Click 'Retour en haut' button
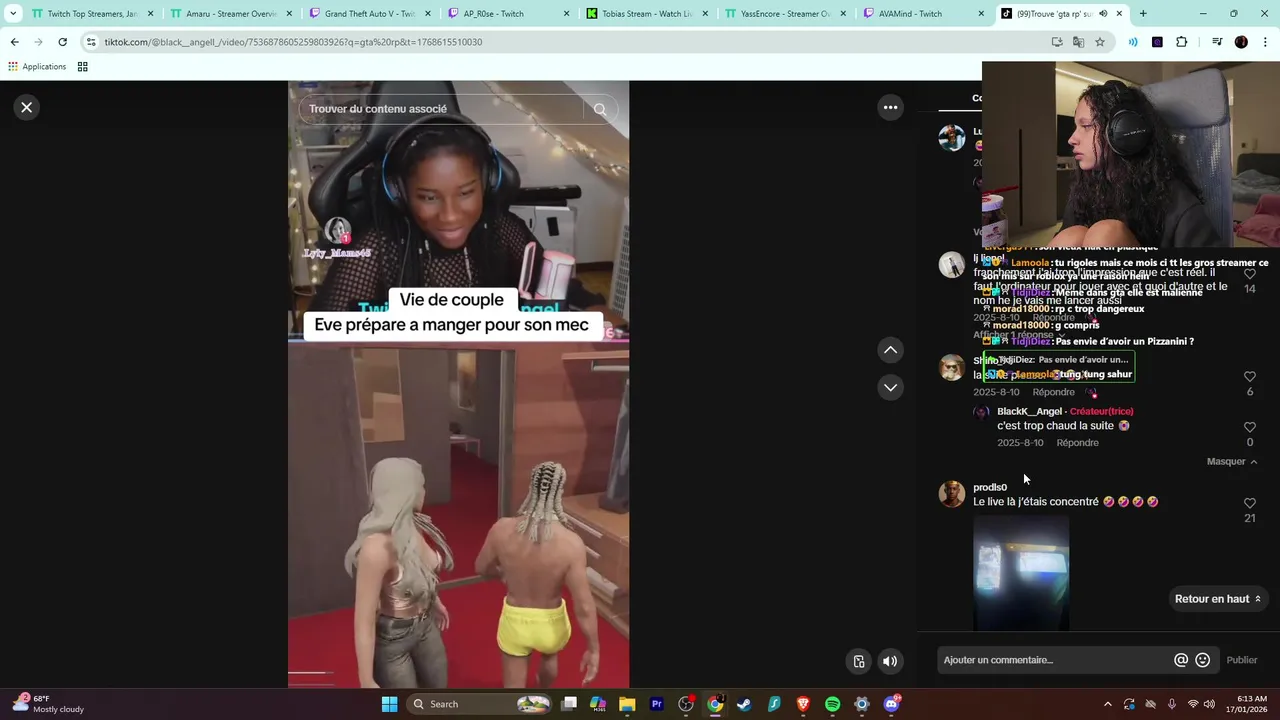 1217,599
